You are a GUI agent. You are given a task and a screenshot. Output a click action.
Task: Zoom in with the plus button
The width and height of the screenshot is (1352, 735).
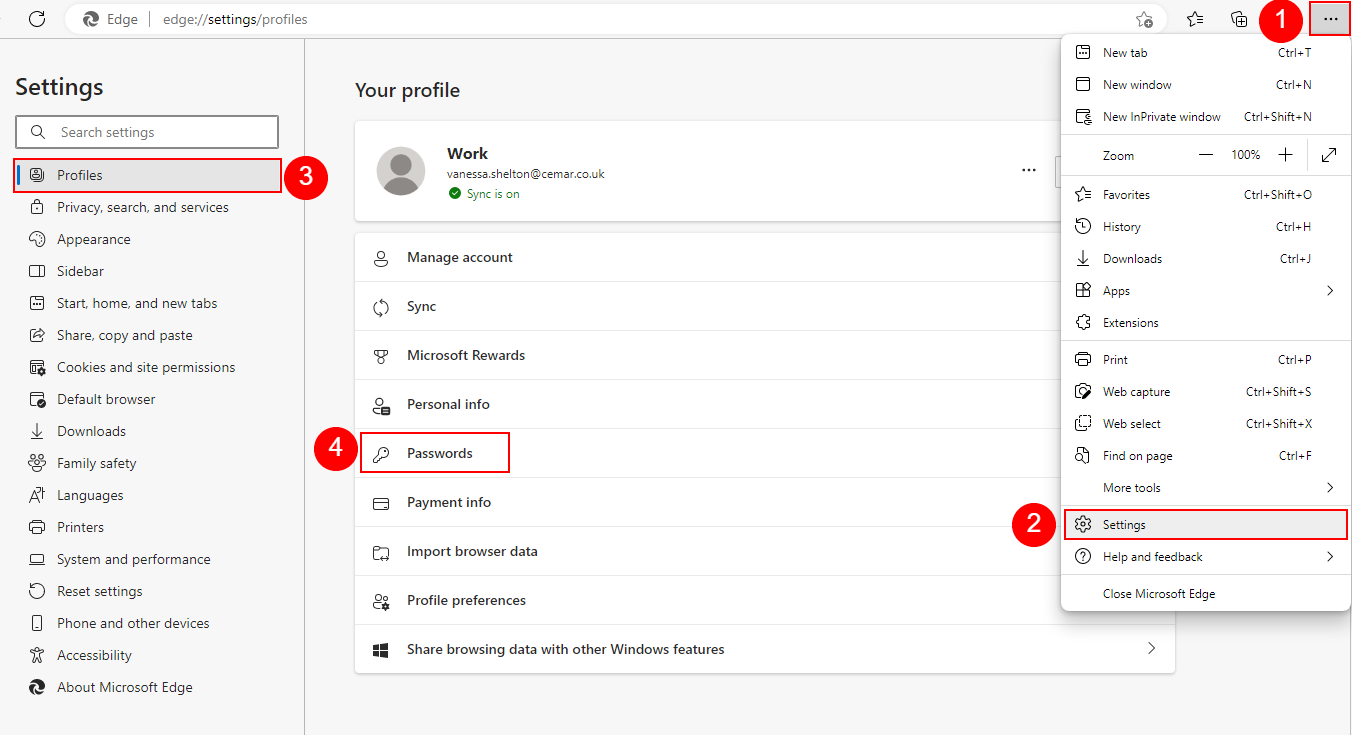[x=1285, y=155]
